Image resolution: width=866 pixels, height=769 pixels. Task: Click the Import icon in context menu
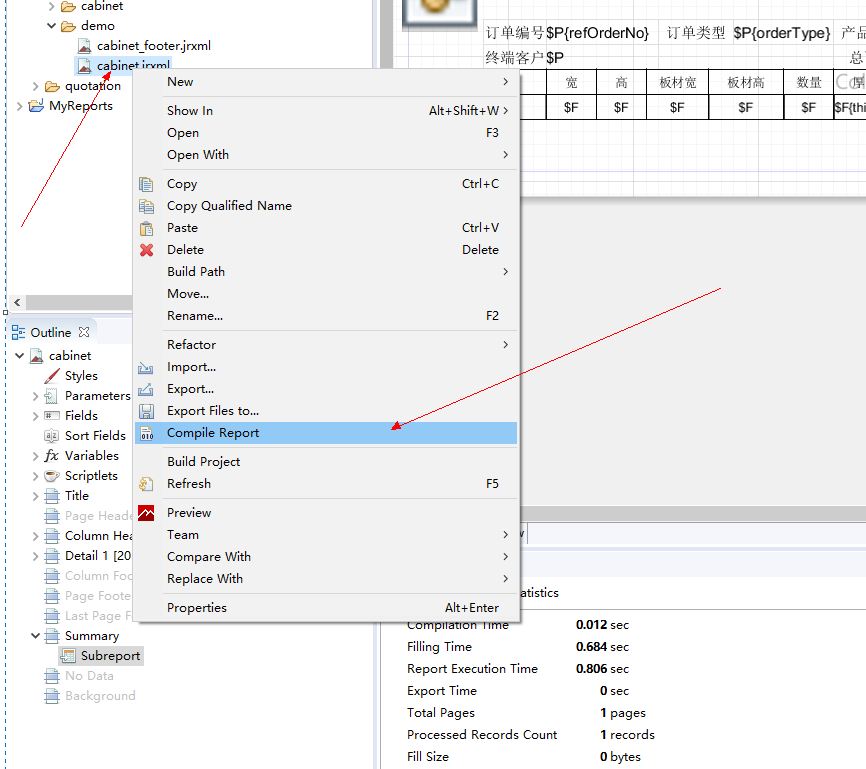tap(146, 367)
